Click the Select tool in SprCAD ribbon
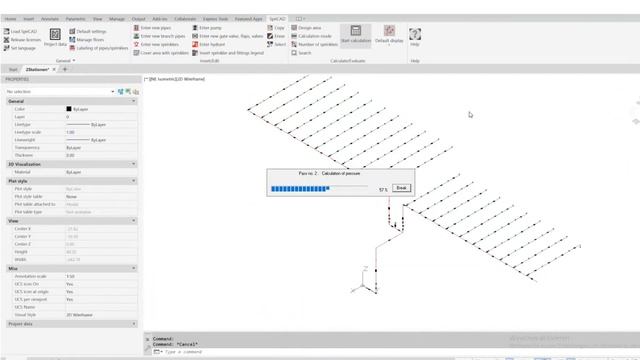The height and width of the screenshot is (360, 640). (x=277, y=44)
